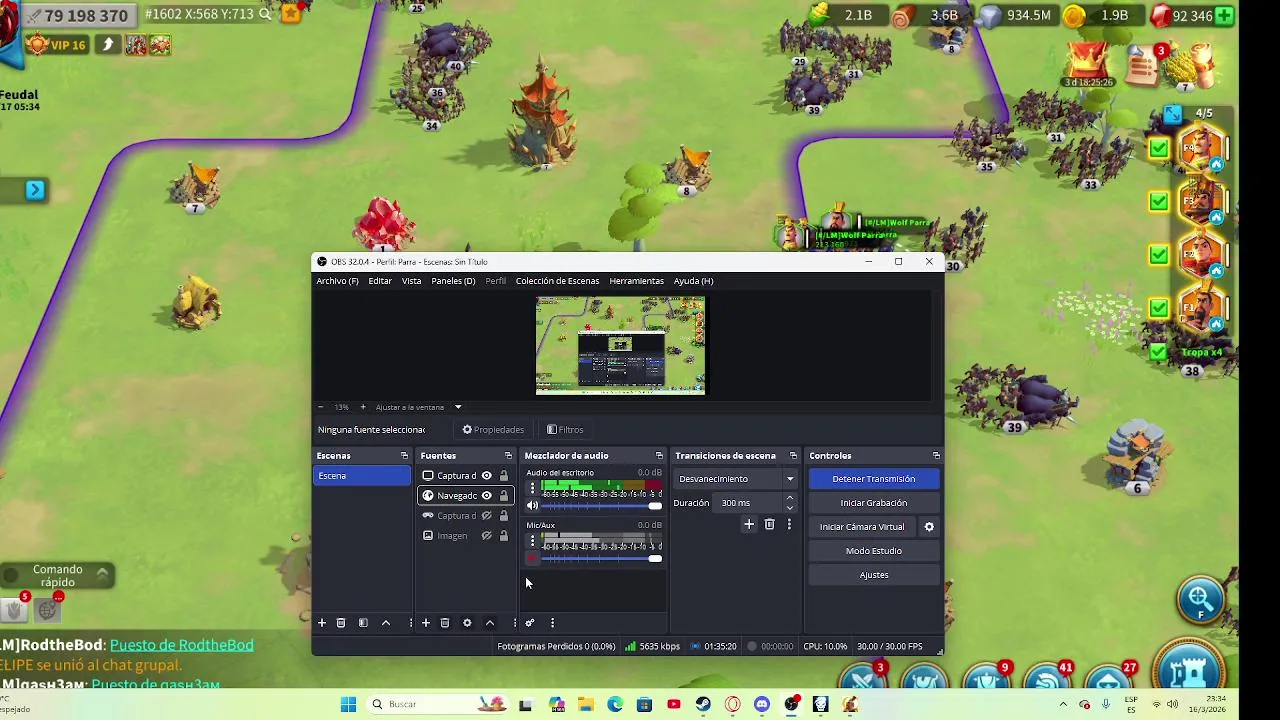Click Iniciar Cámara Virtual button
This screenshot has height=720, width=1280.
(862, 527)
